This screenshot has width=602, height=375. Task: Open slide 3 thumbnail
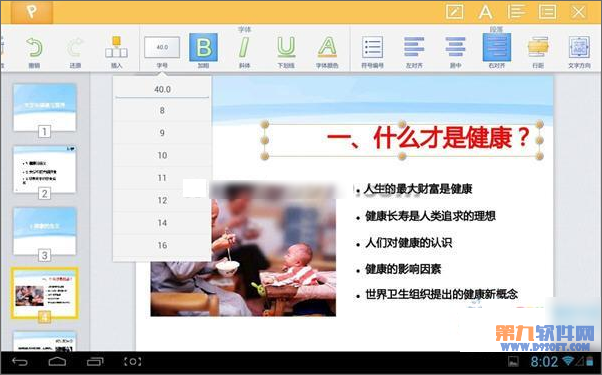tap(45, 231)
